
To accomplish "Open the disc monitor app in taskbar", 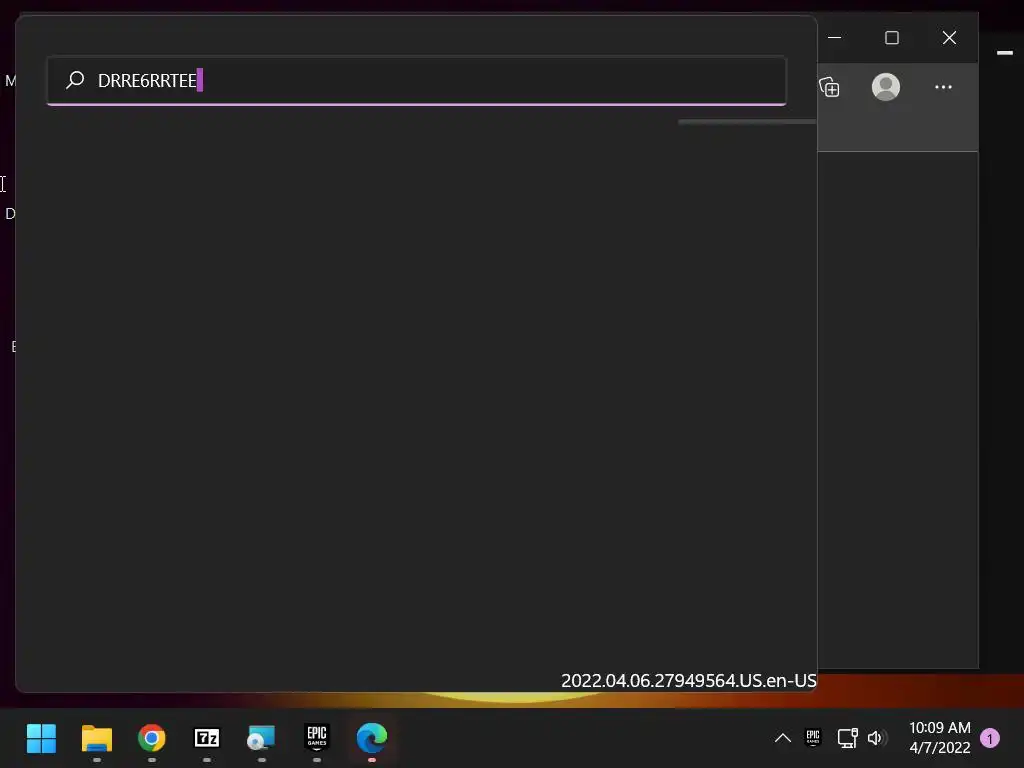I will click(261, 739).
